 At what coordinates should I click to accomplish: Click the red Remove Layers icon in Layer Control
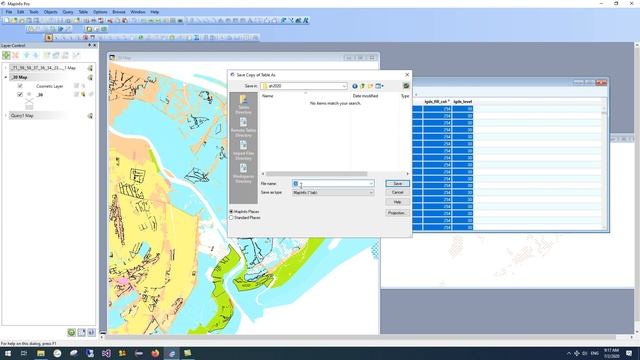16,55
